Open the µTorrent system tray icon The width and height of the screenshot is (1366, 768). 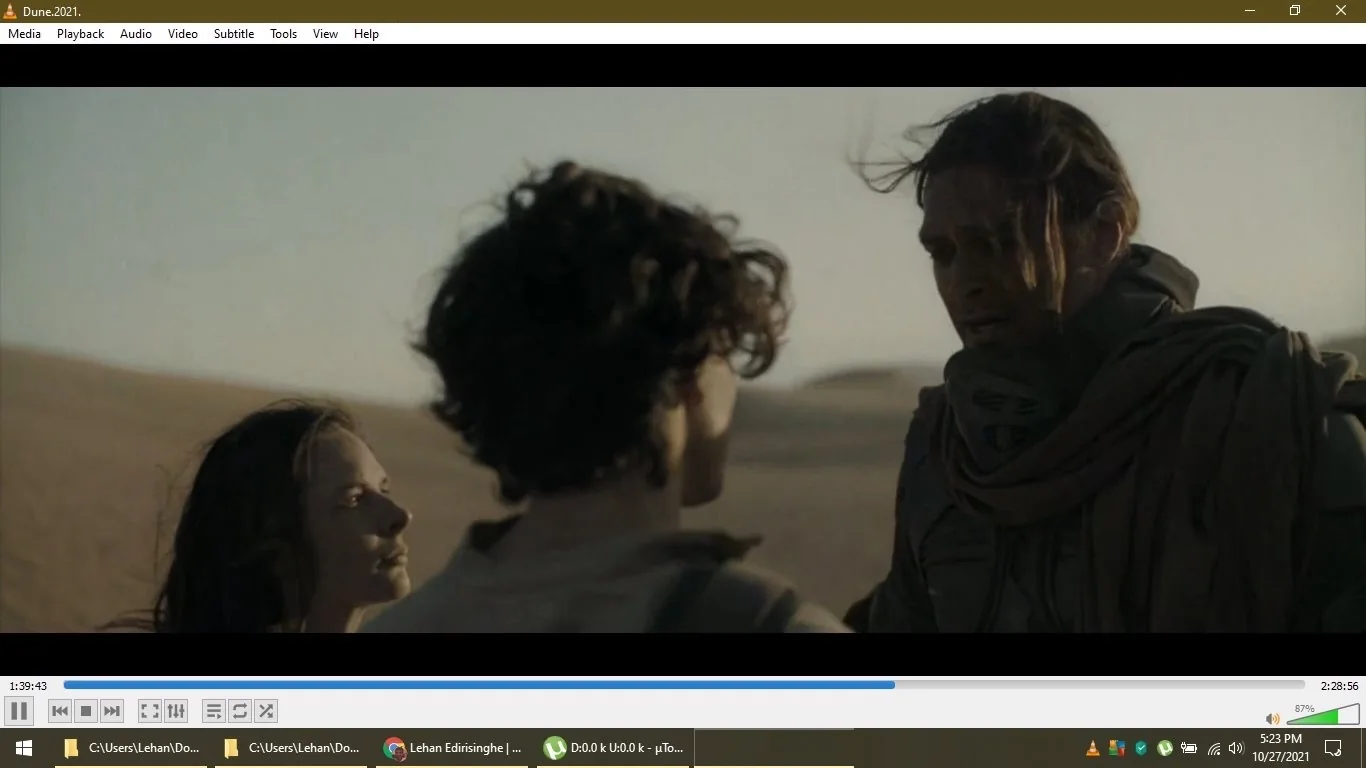click(1165, 748)
